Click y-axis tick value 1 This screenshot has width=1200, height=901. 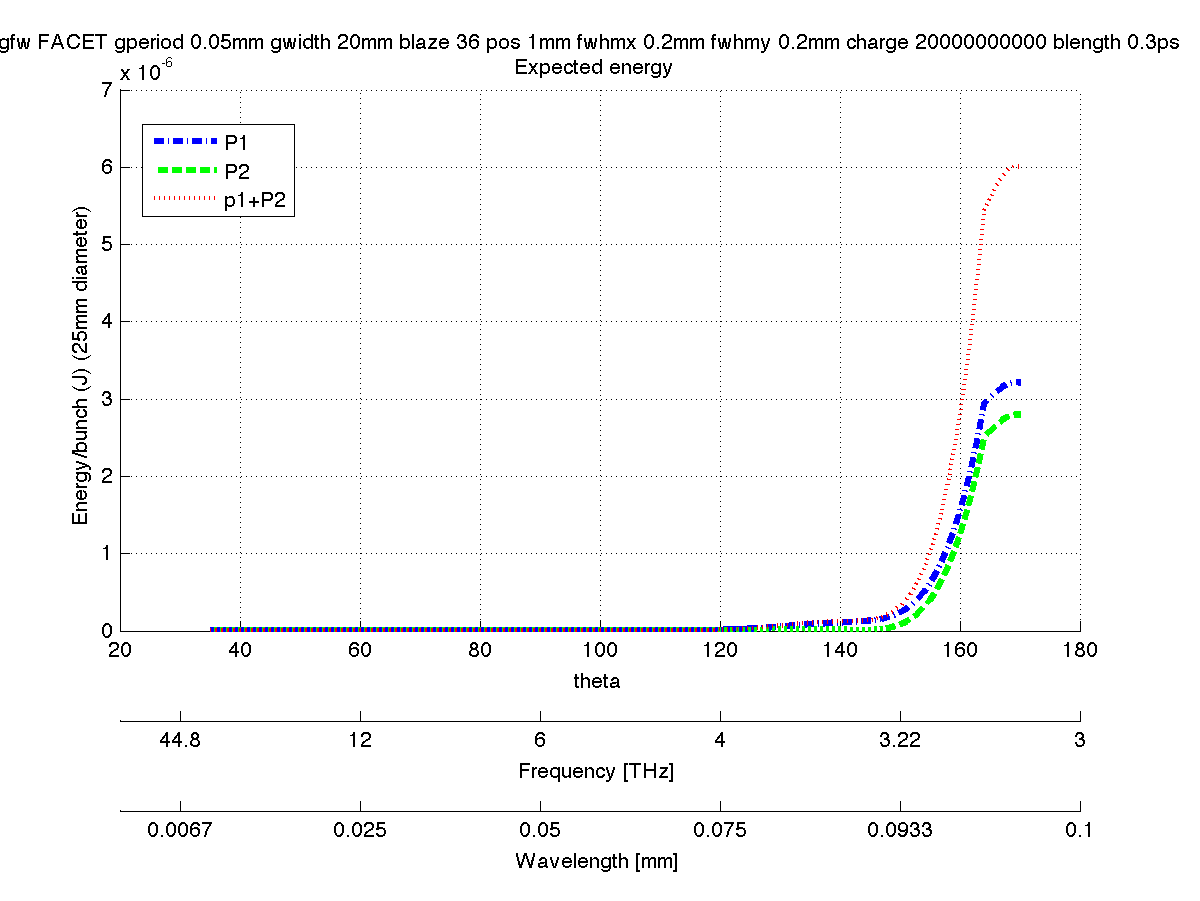pyautogui.click(x=105, y=553)
